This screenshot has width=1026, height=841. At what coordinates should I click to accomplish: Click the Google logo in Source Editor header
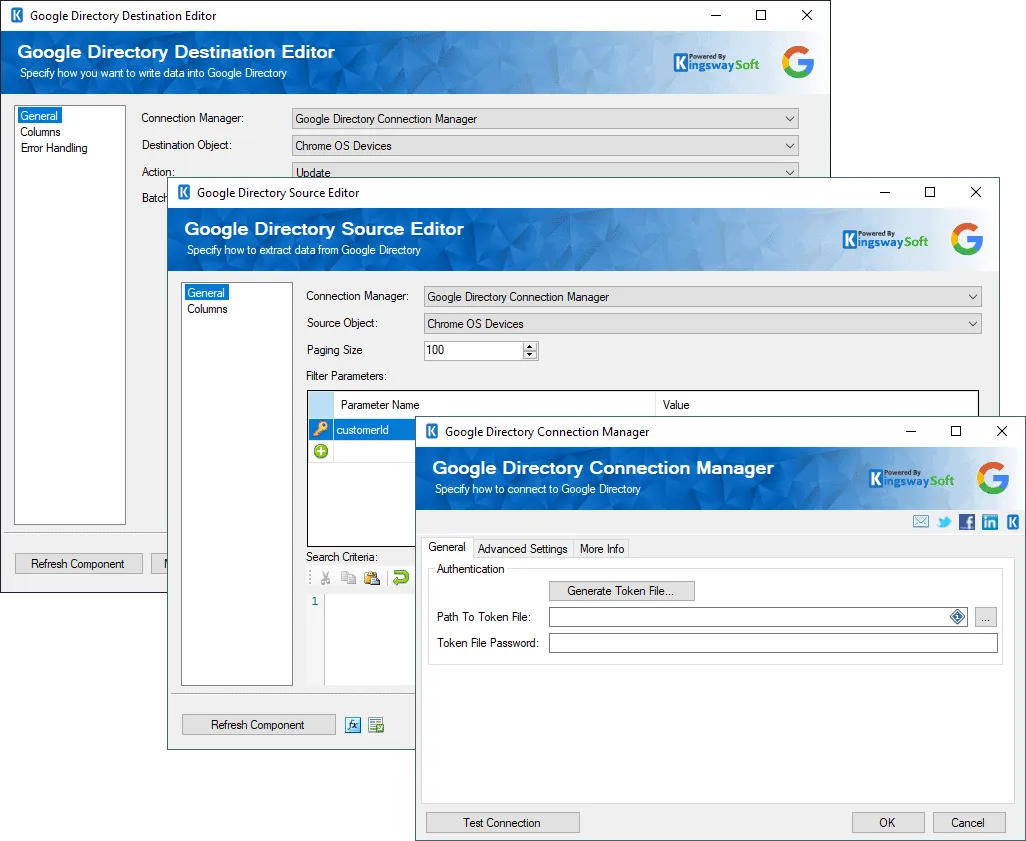click(967, 239)
